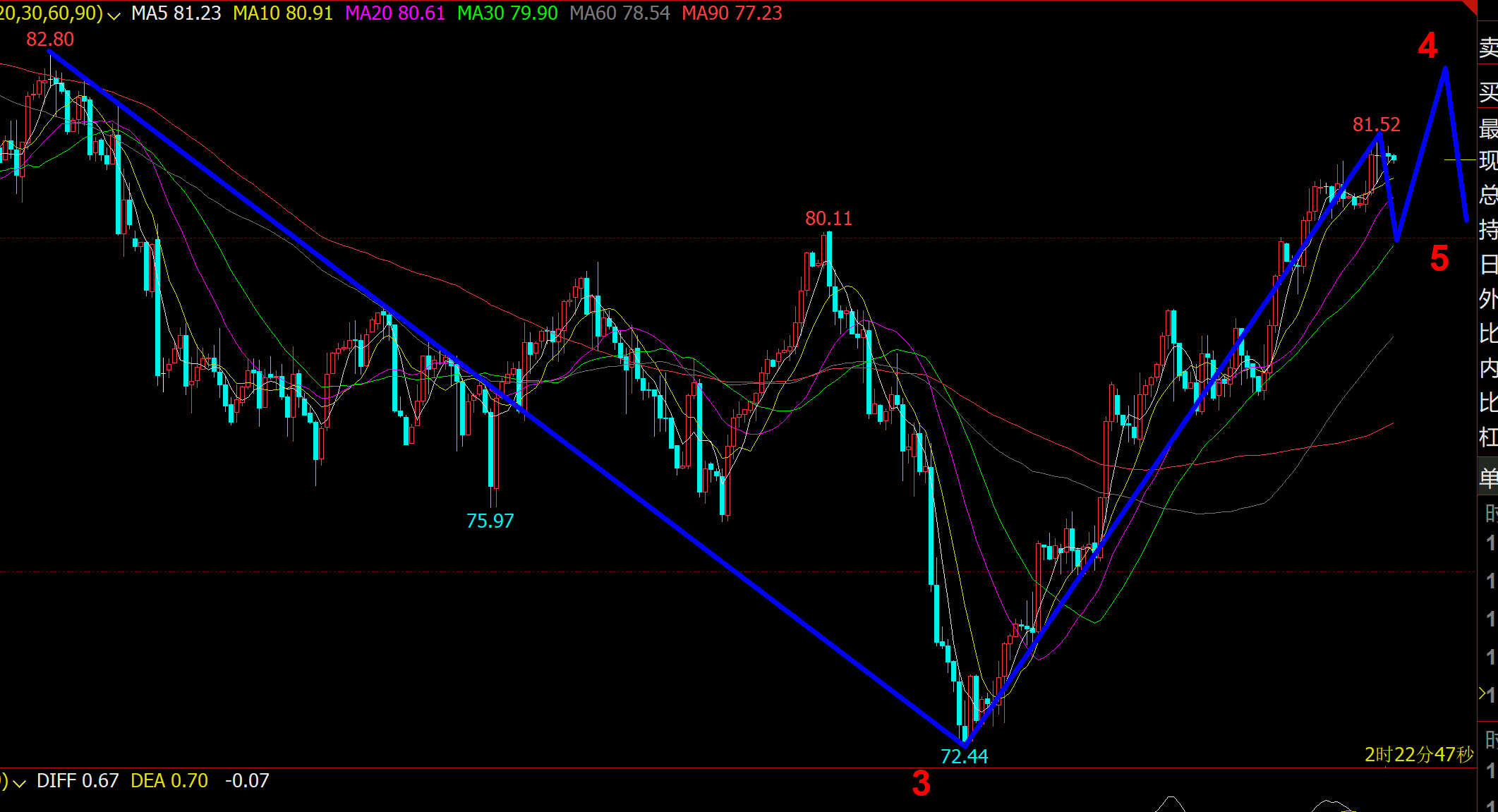The image size is (1498, 812).
Task: Select the MA60 78.54 indicator label
Action: pyautogui.click(x=620, y=13)
